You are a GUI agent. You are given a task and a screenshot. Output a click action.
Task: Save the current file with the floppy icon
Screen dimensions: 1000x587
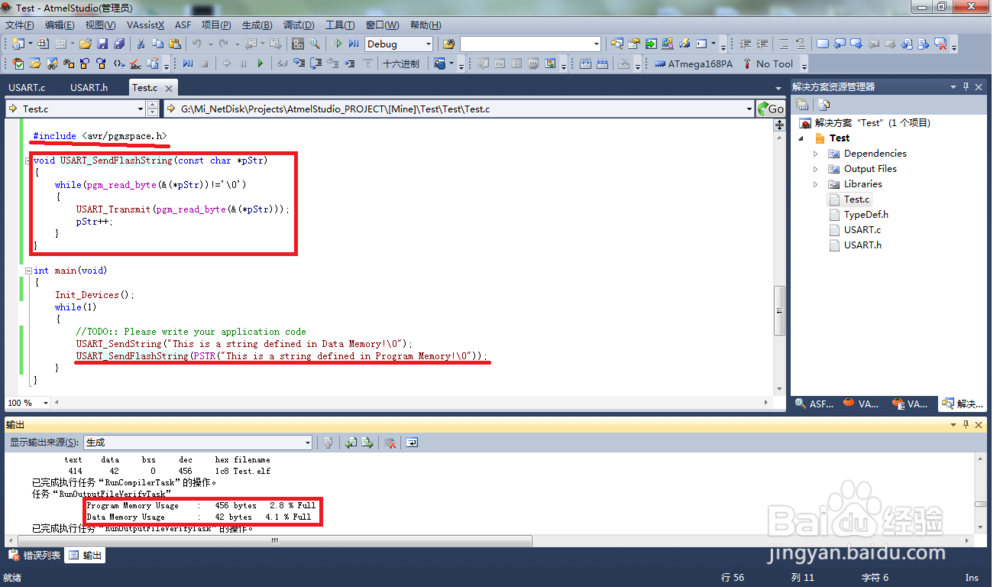102,44
